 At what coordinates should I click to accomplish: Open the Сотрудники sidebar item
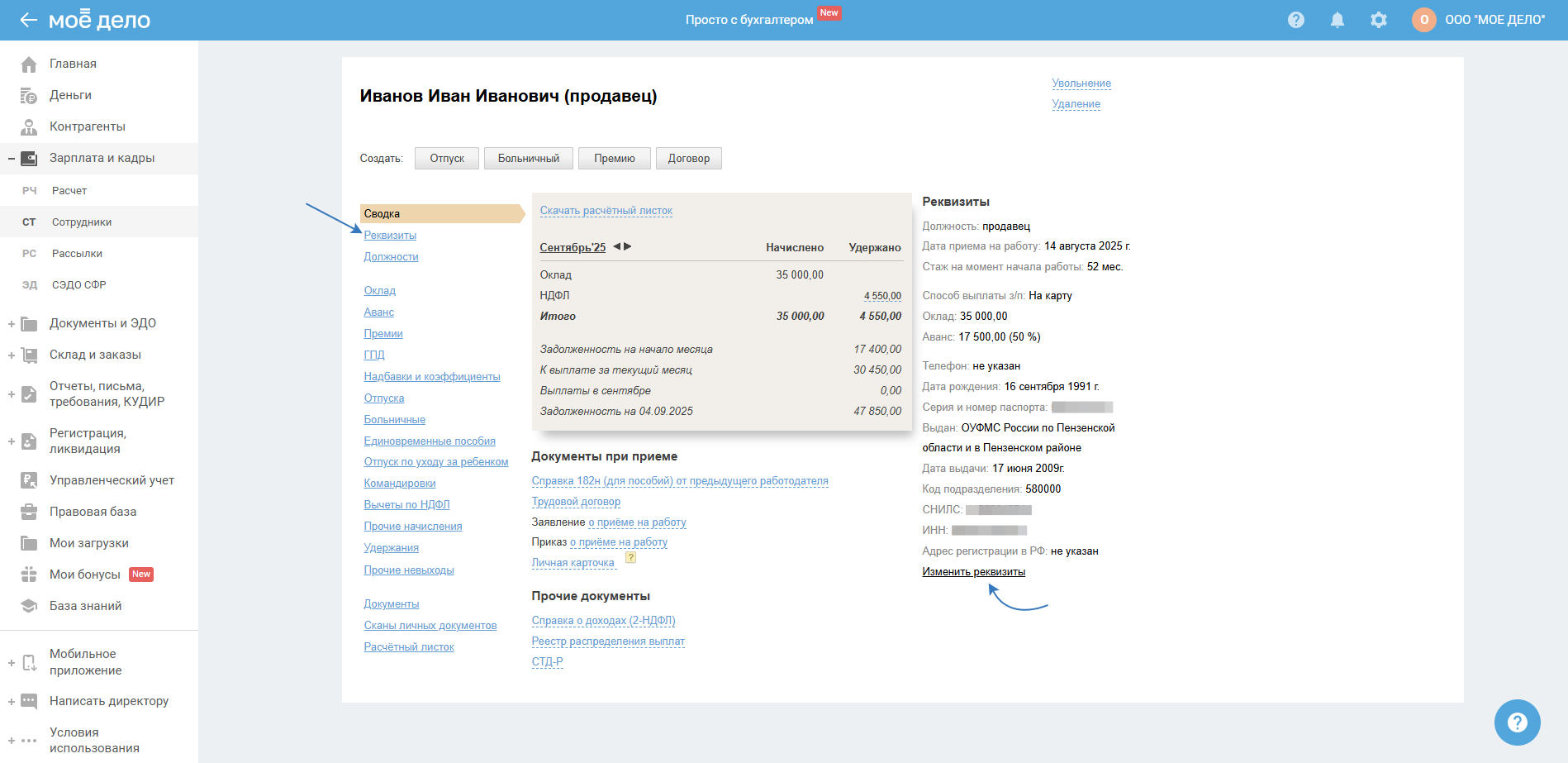click(x=81, y=222)
